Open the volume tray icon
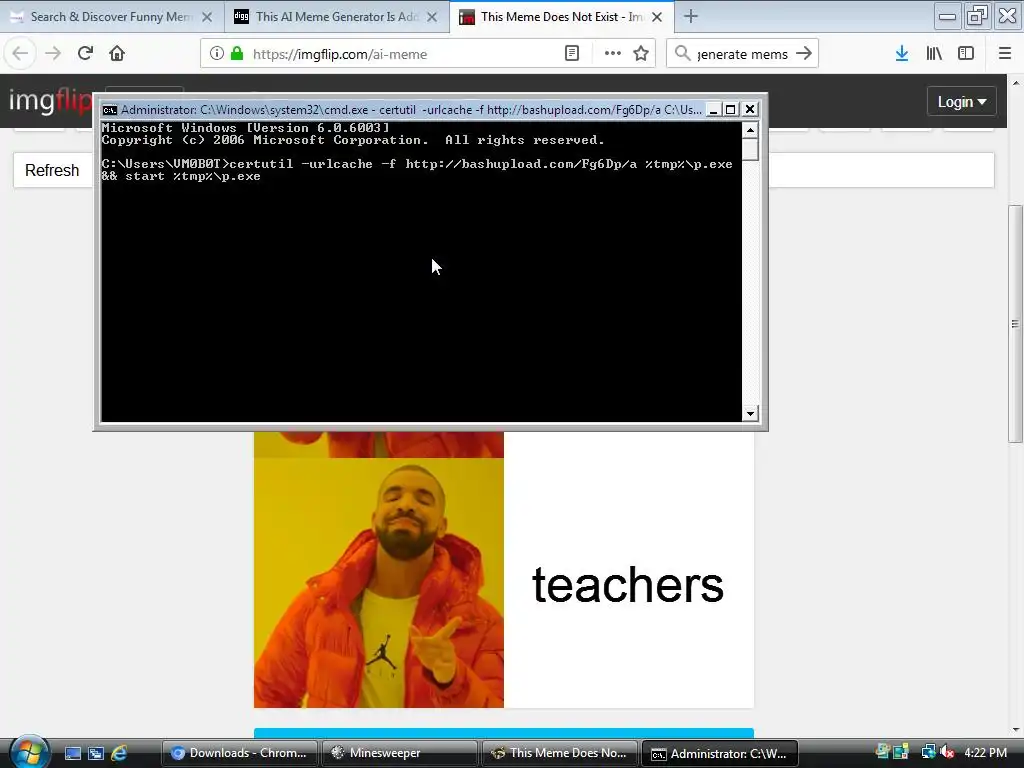The width and height of the screenshot is (1024, 768). (948, 752)
